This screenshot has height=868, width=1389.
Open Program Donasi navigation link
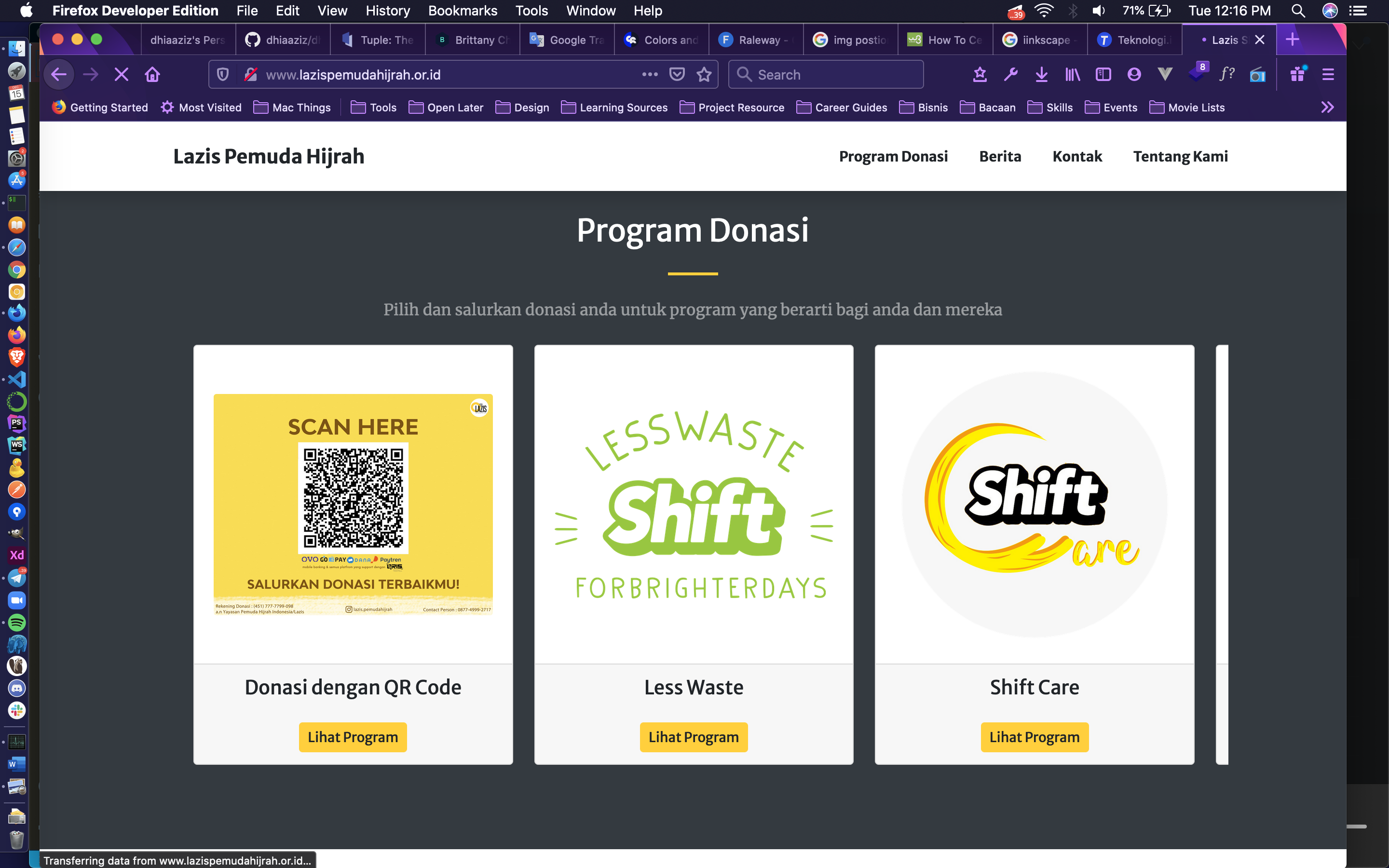coord(893,156)
